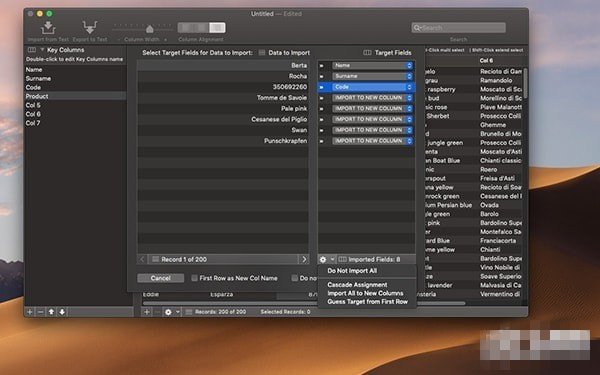Click the Cancel button
This screenshot has height=375, width=600.
[161, 278]
